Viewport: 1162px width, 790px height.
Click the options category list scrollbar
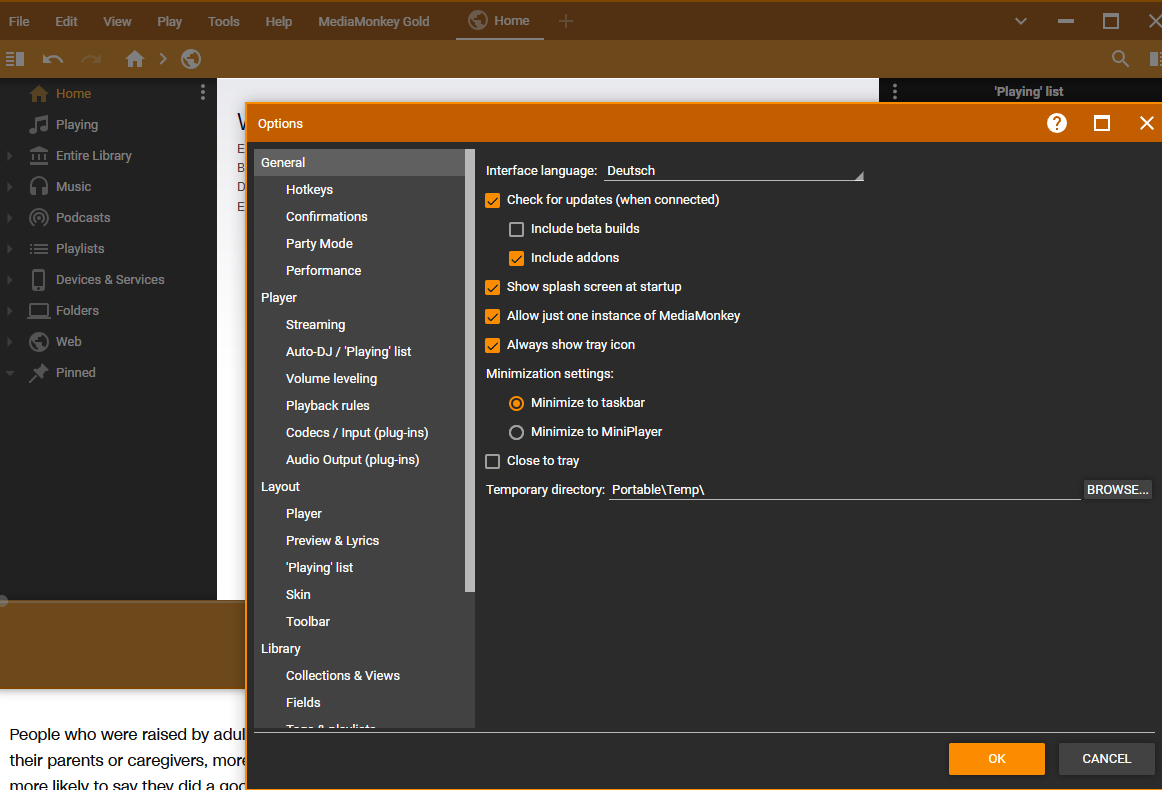coord(470,370)
